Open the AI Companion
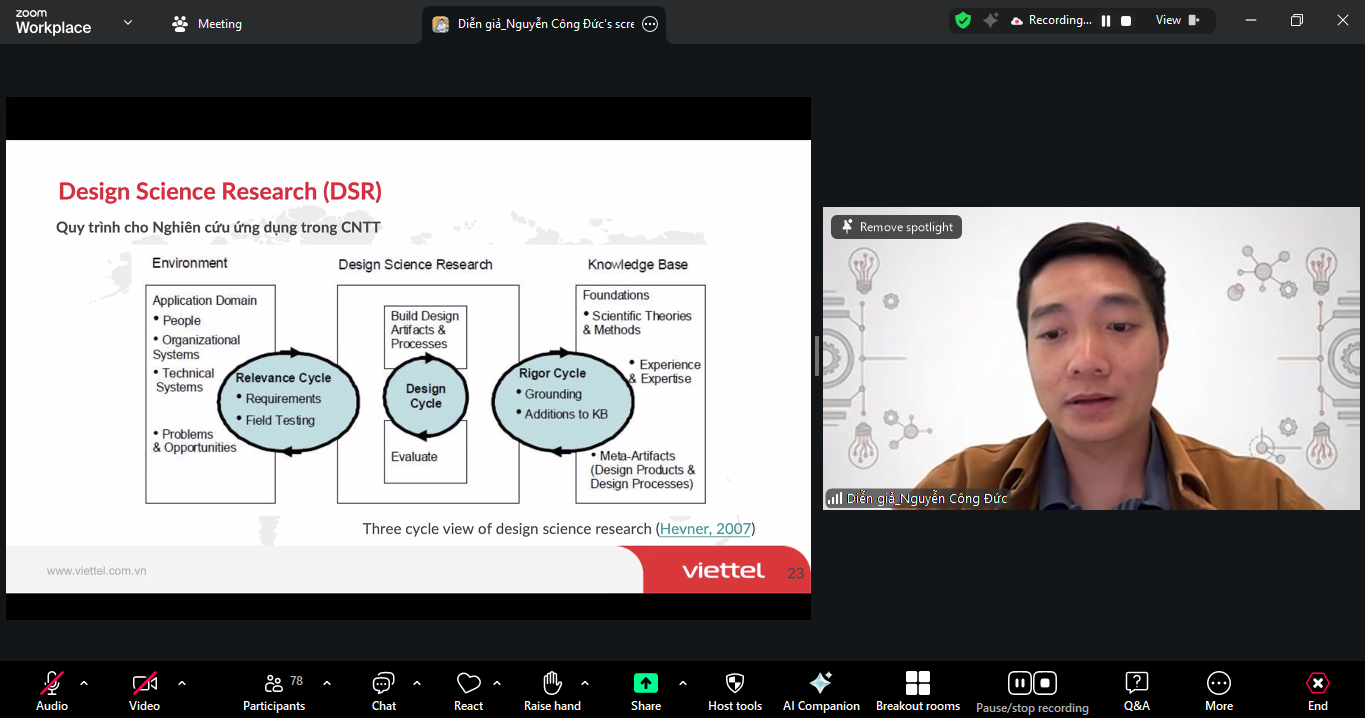Screen dimensions: 1365x718 click(821, 691)
